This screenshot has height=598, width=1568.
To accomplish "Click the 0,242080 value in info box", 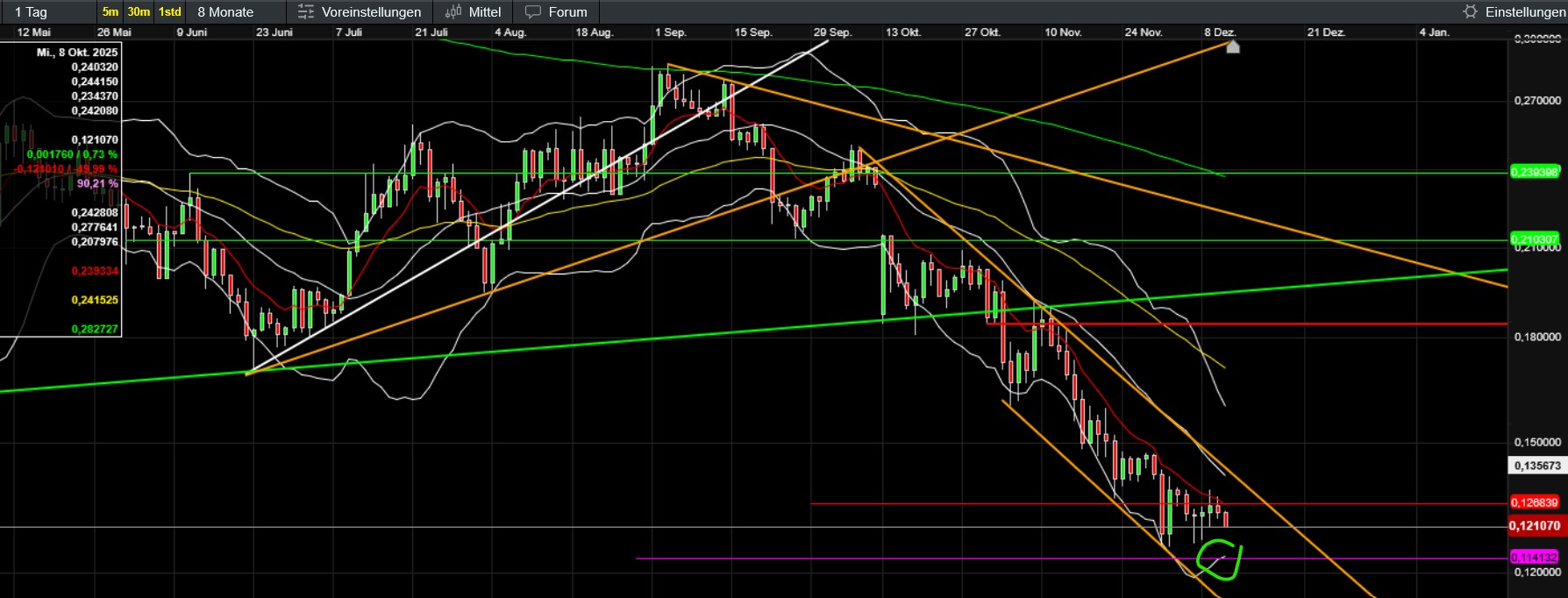I will 95,110.
